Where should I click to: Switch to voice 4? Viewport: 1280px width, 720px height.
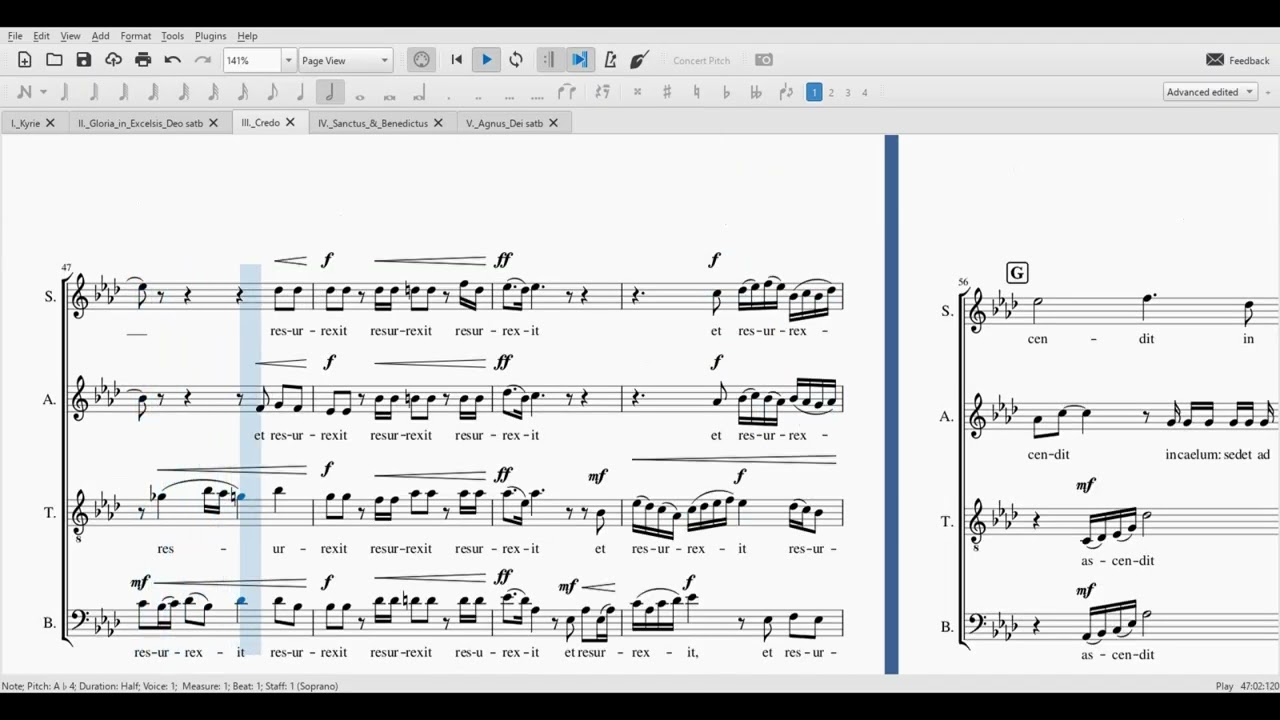[x=865, y=92]
